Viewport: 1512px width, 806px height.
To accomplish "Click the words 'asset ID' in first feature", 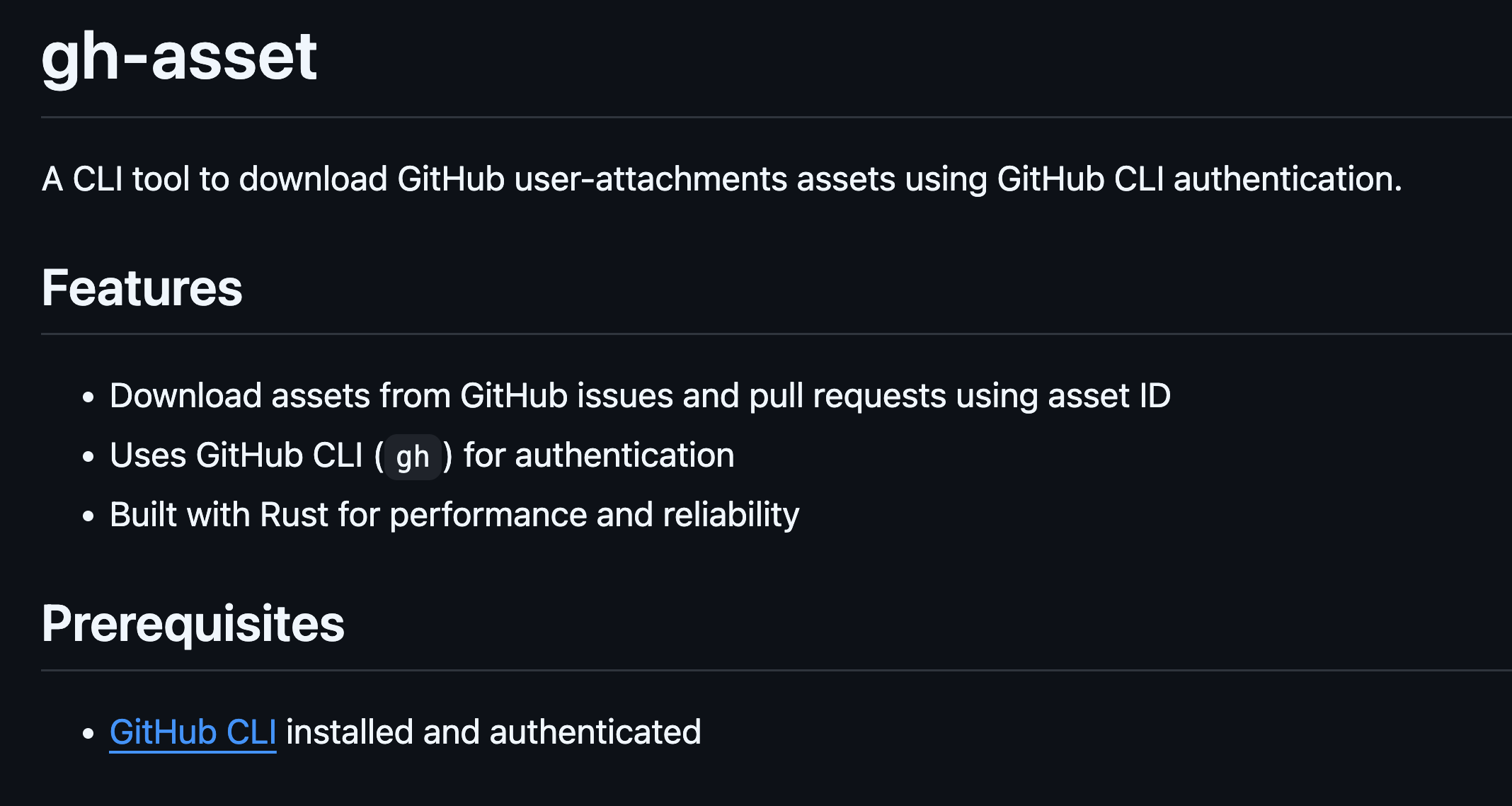I will [x=1109, y=395].
